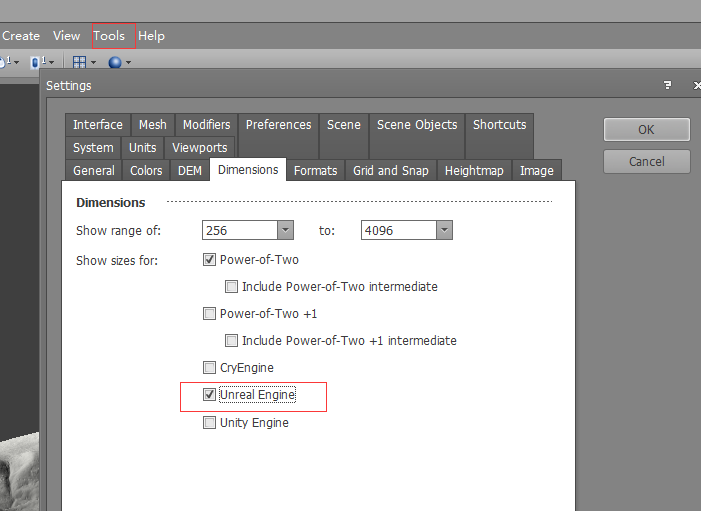Screen dimensions: 701x511
Task: Click the Cancel button
Action: click(x=646, y=161)
